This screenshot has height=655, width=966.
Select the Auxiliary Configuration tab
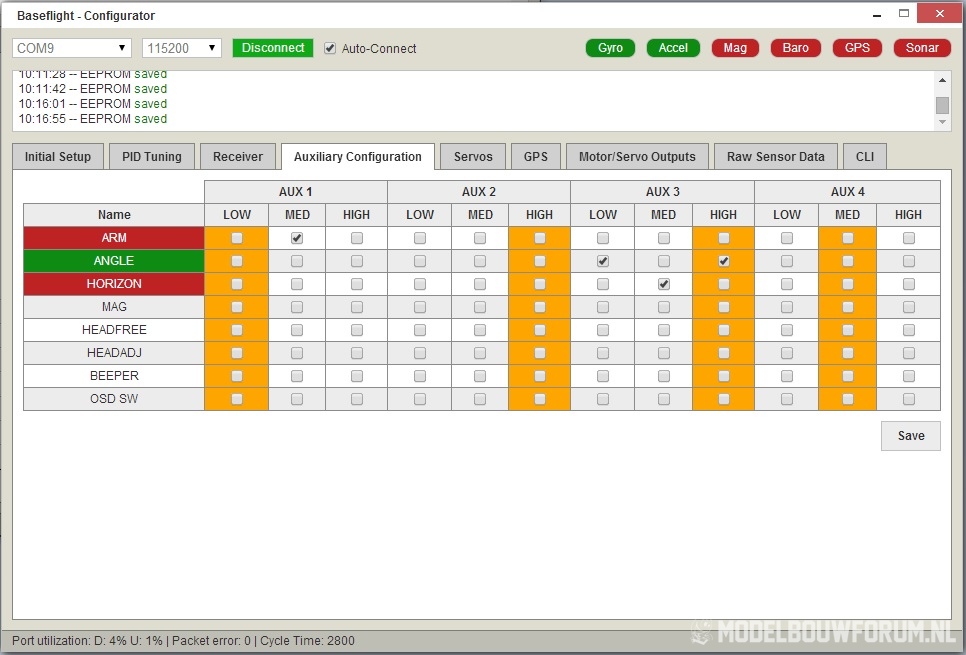click(358, 157)
